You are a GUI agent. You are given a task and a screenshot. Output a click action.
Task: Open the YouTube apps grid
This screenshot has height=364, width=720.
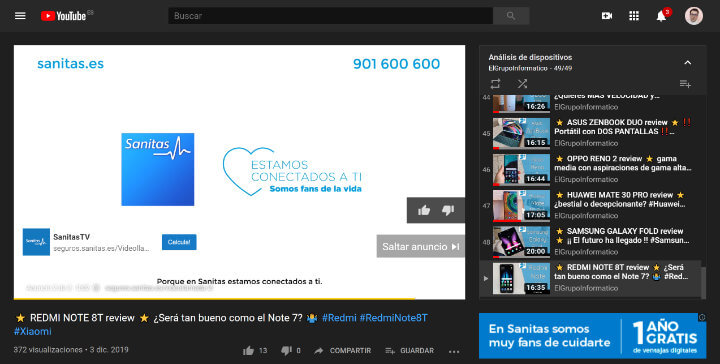click(x=634, y=16)
